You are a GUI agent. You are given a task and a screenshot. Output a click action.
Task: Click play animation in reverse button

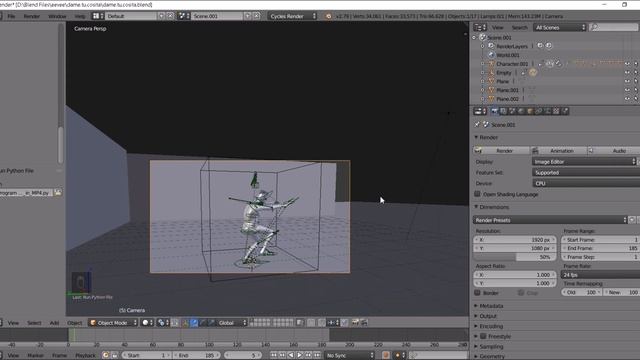pyautogui.click(x=291, y=356)
